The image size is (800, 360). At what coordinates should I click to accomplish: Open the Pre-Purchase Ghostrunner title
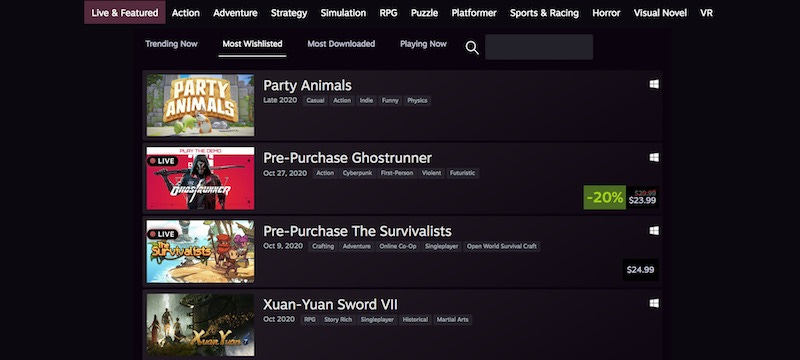[347, 158]
